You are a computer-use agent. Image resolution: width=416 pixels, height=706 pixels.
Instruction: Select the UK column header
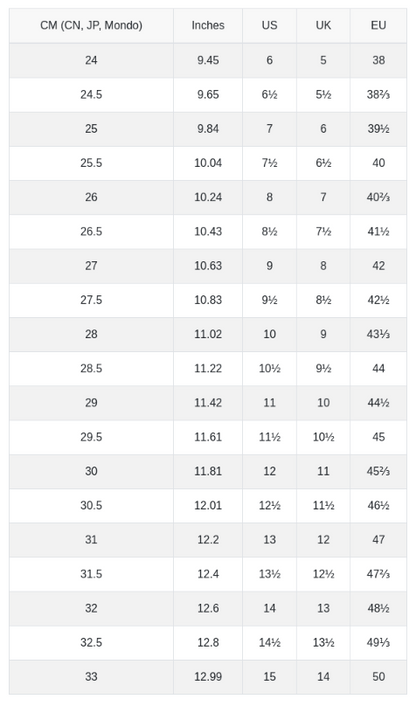pyautogui.click(x=323, y=25)
